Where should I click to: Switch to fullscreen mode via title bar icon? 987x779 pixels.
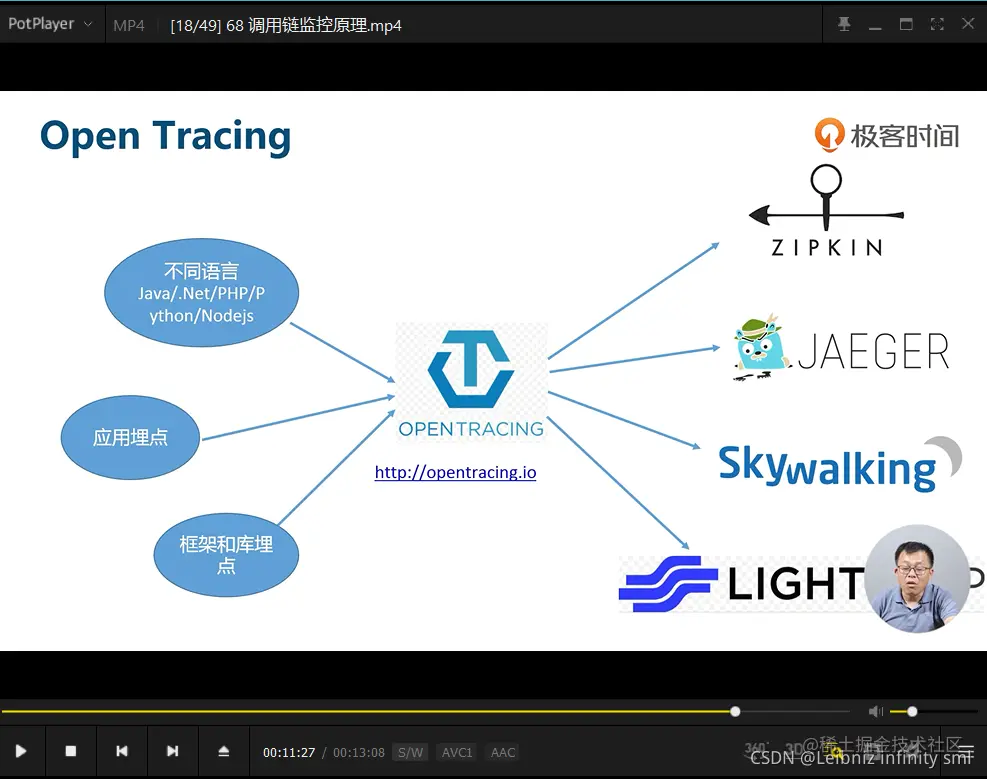pyautogui.click(x=937, y=25)
